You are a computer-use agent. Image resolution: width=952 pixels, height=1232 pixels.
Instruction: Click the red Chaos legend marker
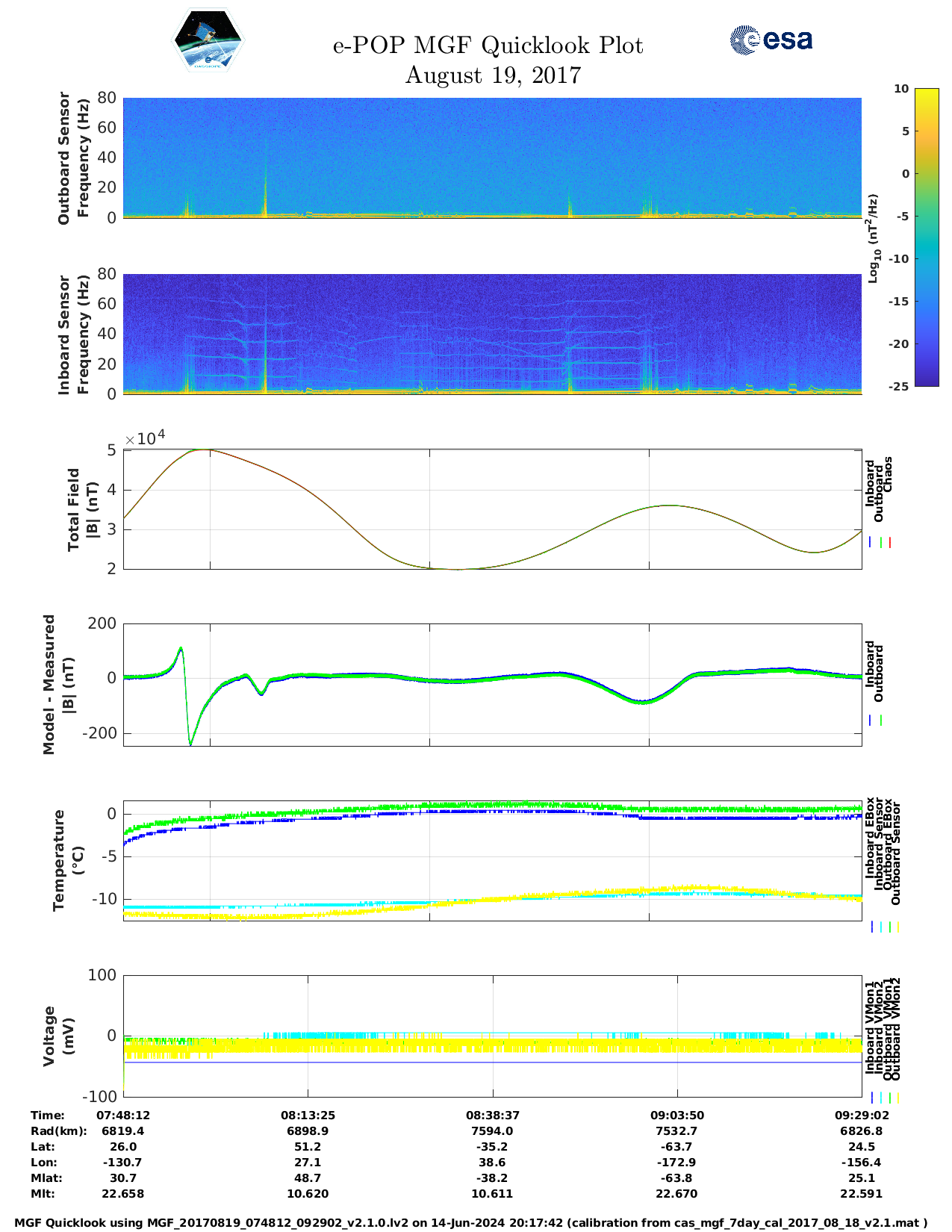(890, 543)
